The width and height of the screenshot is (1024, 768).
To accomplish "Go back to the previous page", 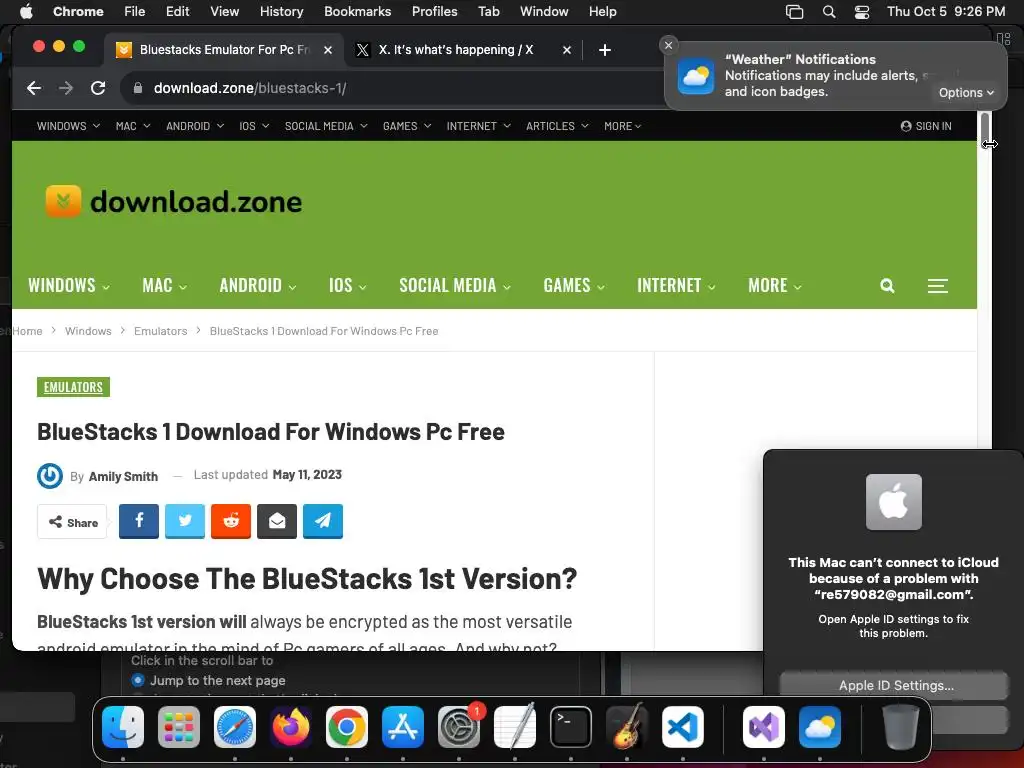I will 34,88.
